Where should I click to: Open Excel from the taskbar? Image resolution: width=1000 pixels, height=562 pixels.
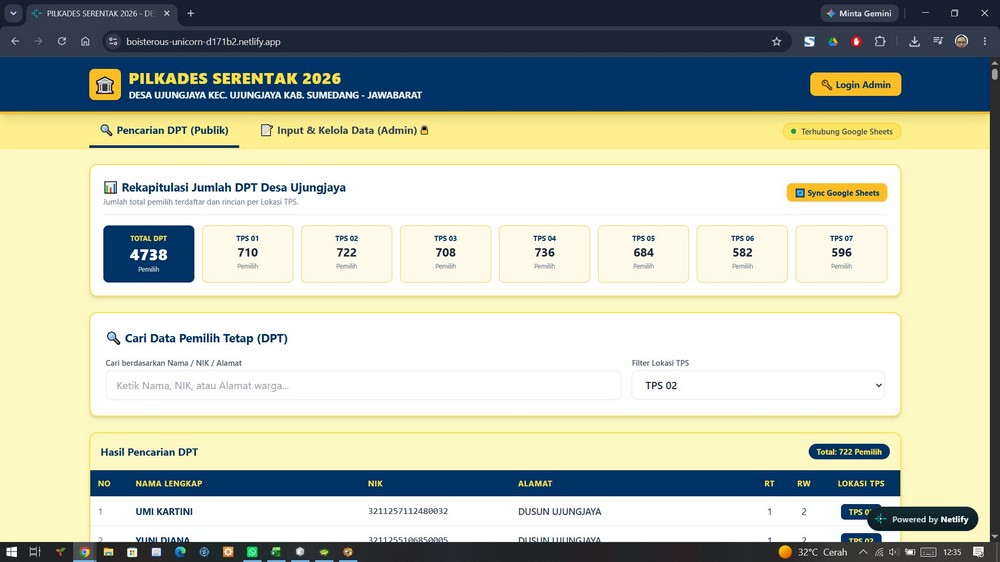(276, 552)
